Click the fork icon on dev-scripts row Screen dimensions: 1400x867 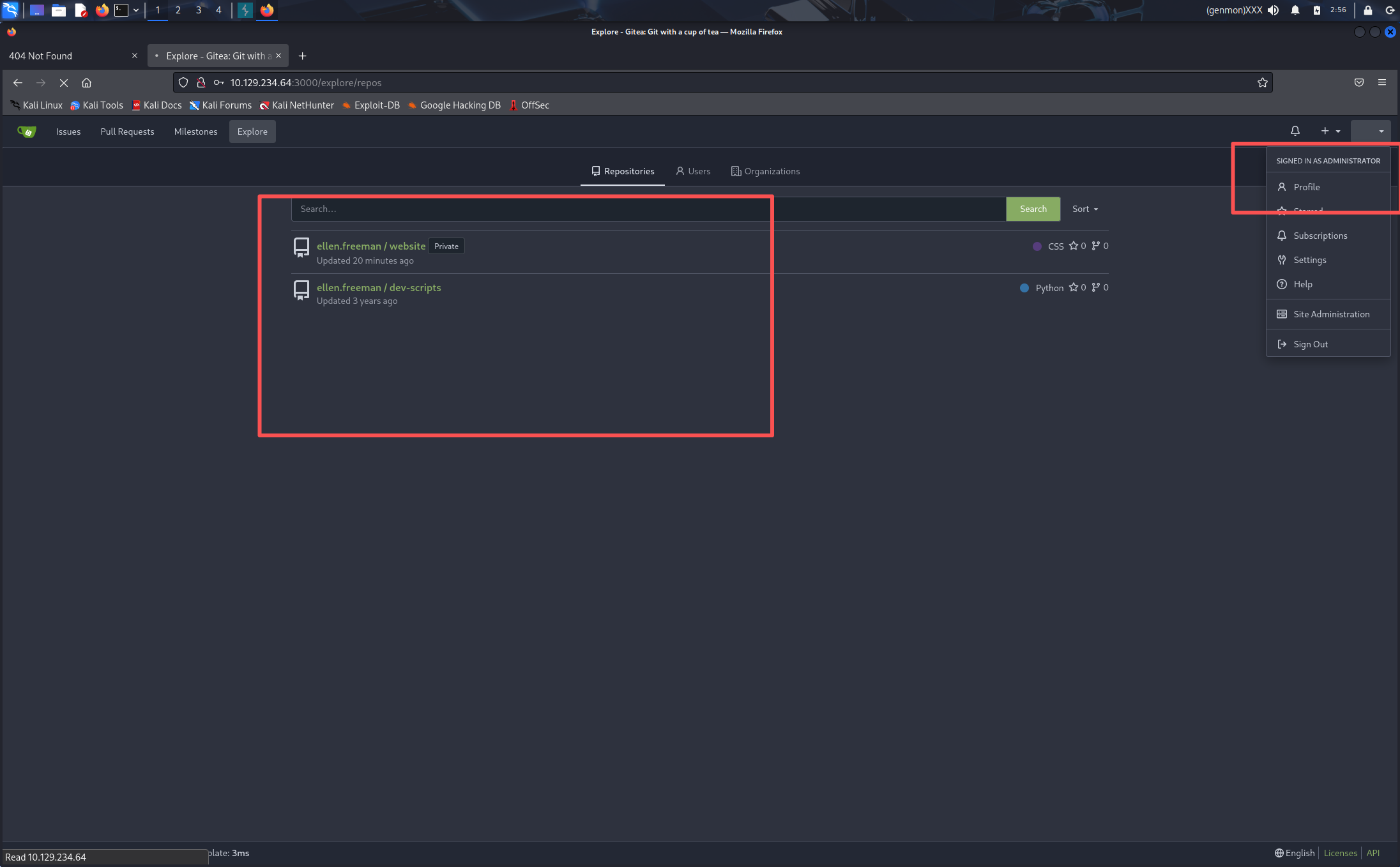click(1096, 287)
